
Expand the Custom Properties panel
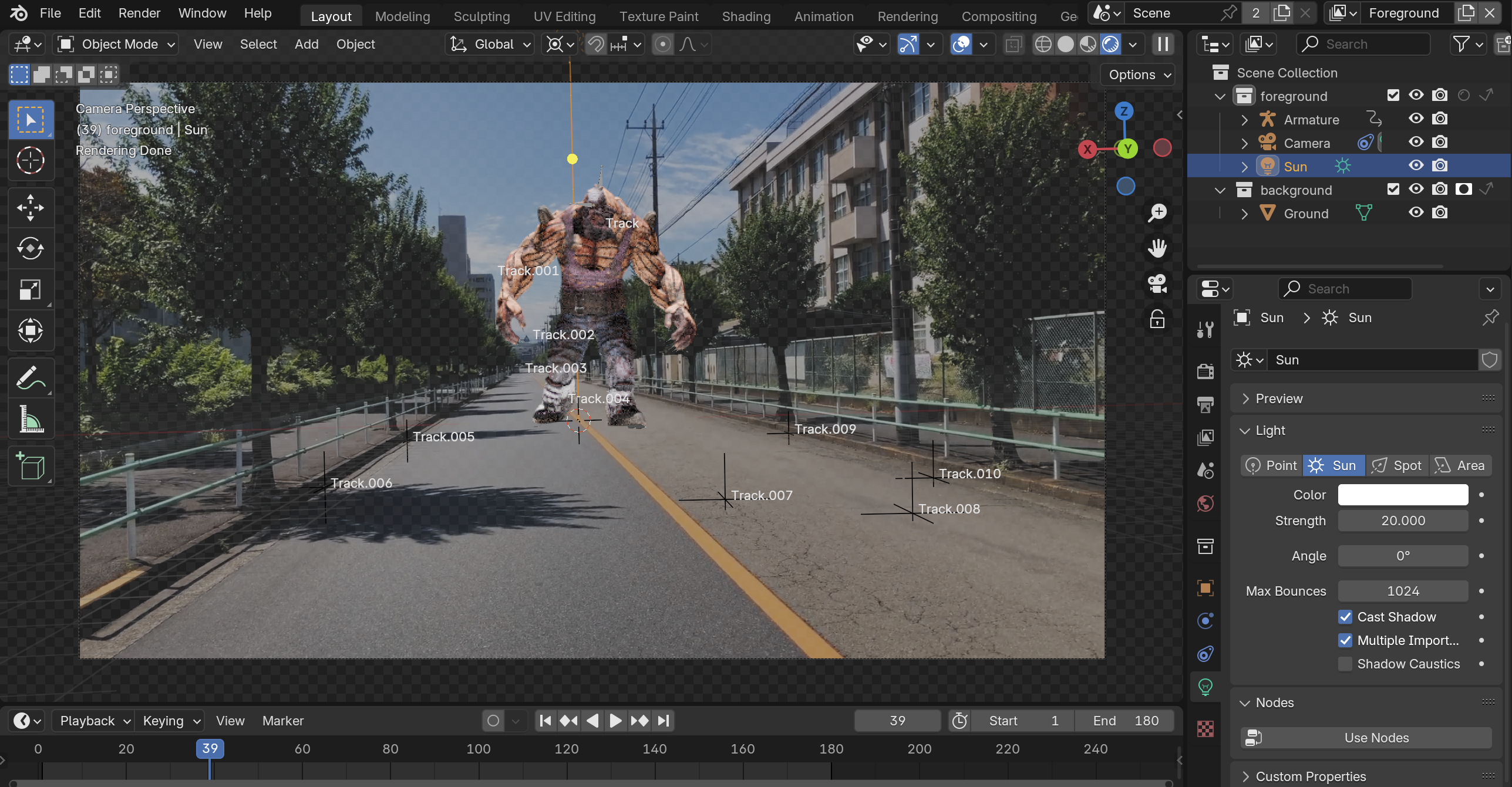coord(1311,776)
